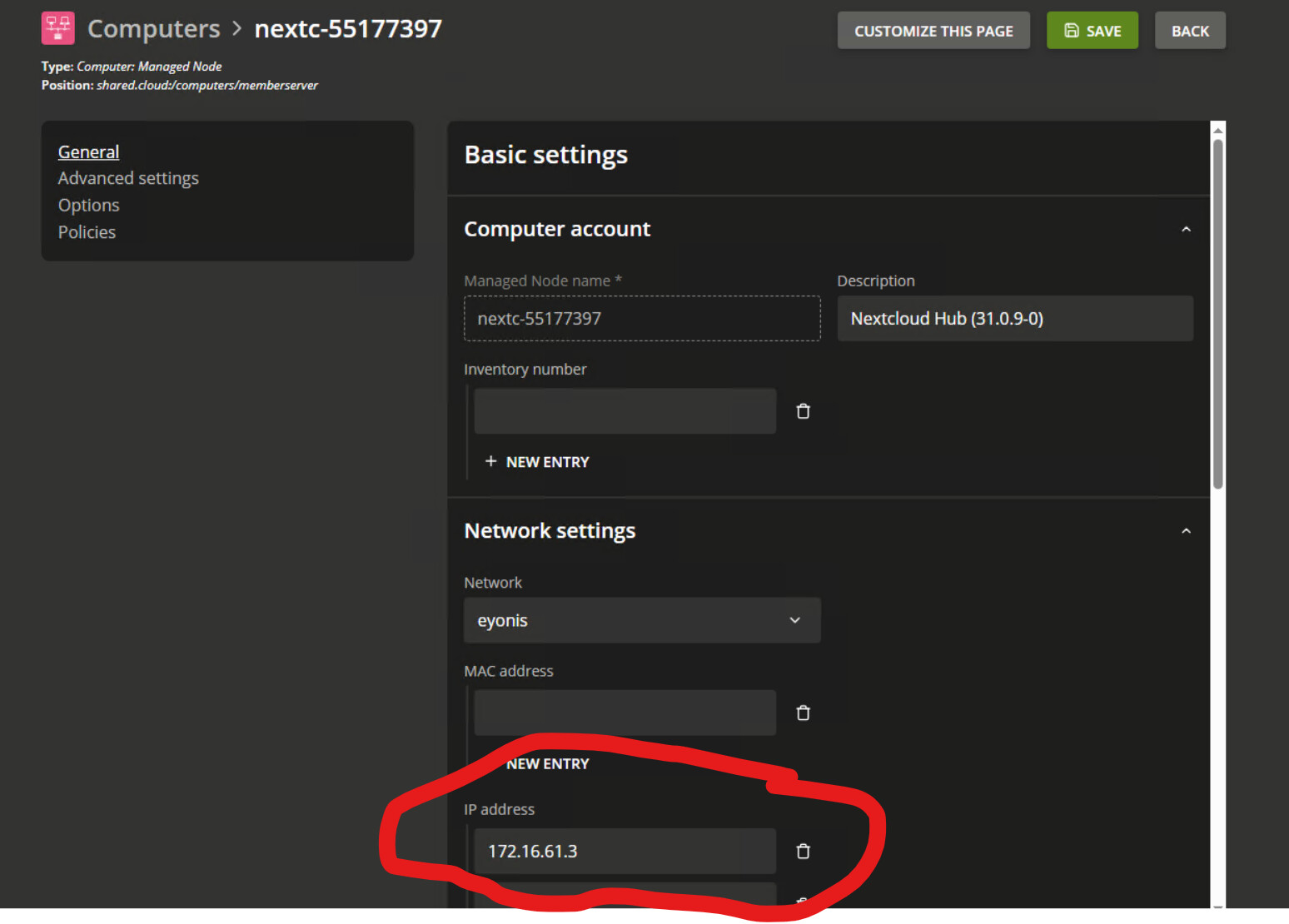The image size is (1289, 924).
Task: Click Customize This Page button
Action: (x=933, y=31)
